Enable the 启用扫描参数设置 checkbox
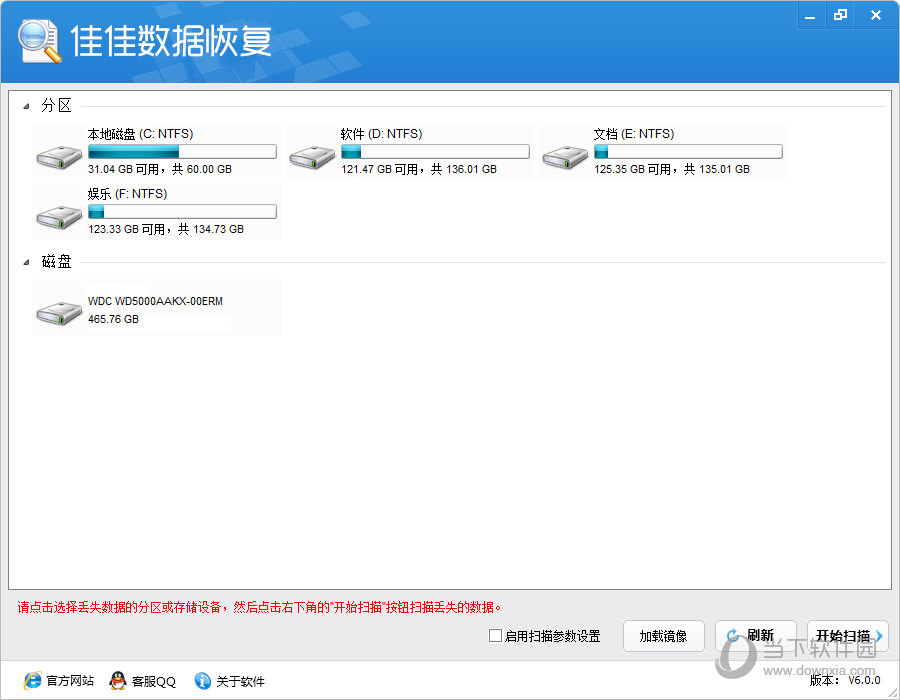900x700 pixels. pos(495,636)
